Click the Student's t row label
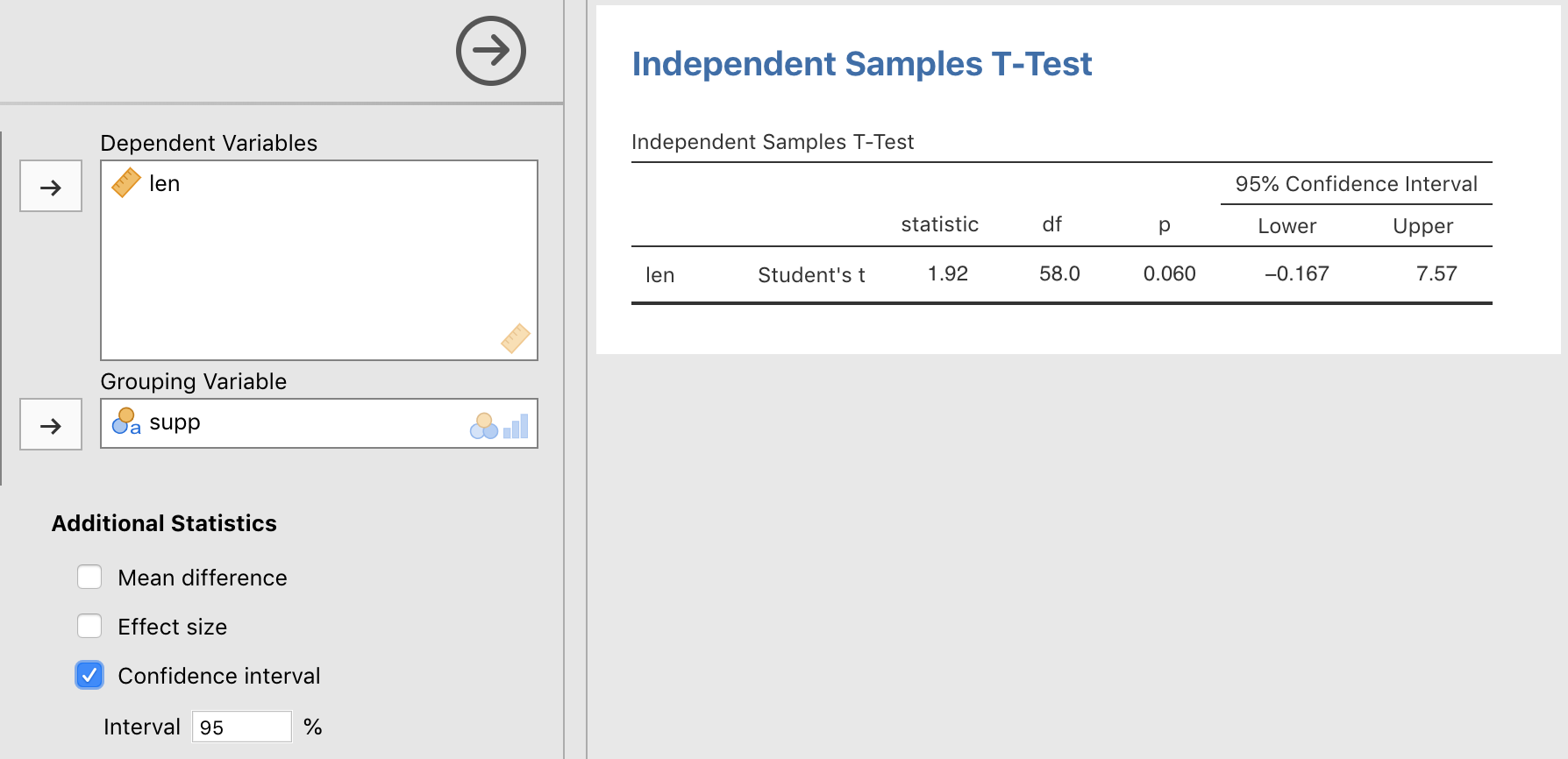 pos(811,275)
